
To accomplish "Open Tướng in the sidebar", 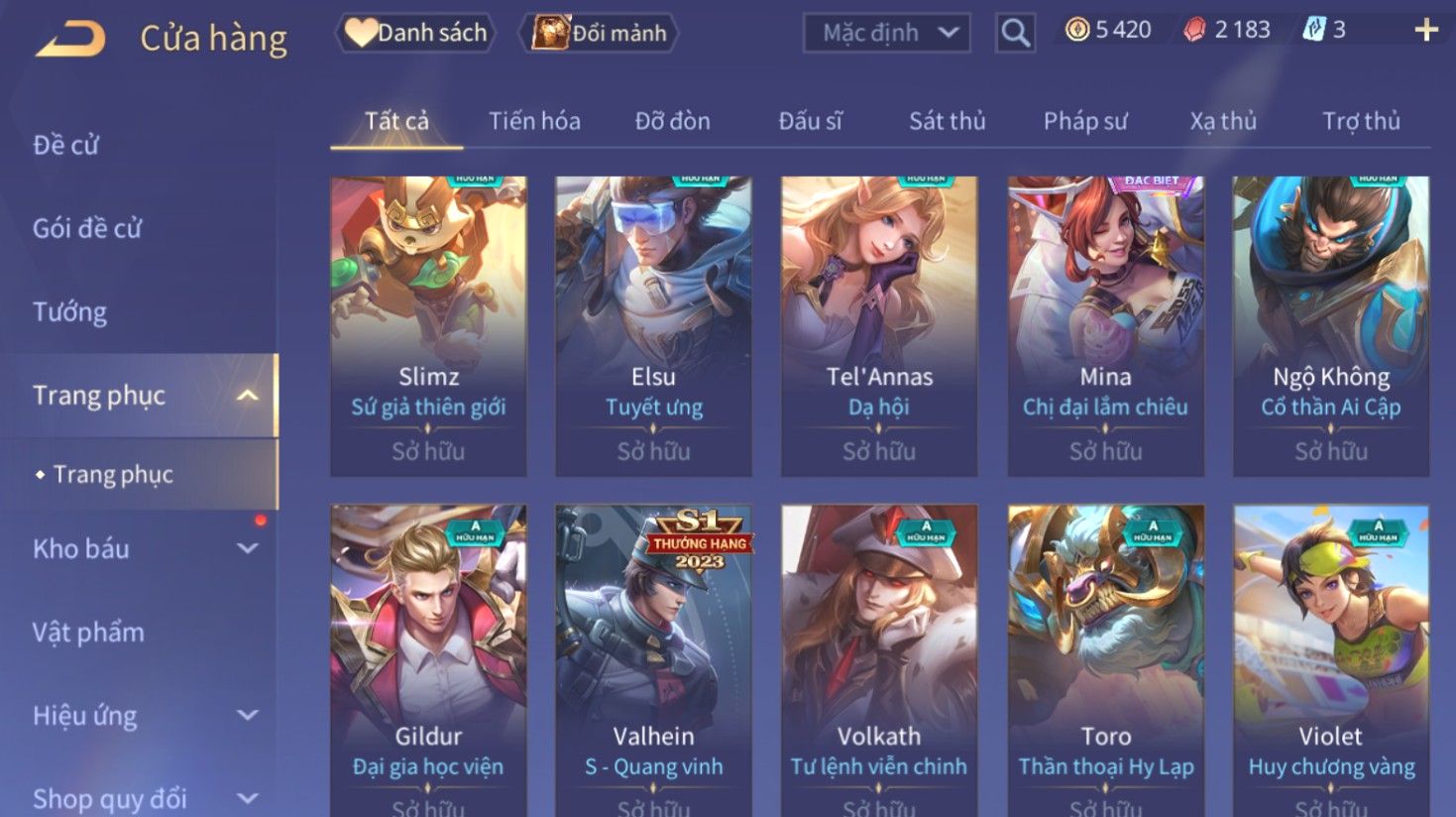I will tap(69, 312).
